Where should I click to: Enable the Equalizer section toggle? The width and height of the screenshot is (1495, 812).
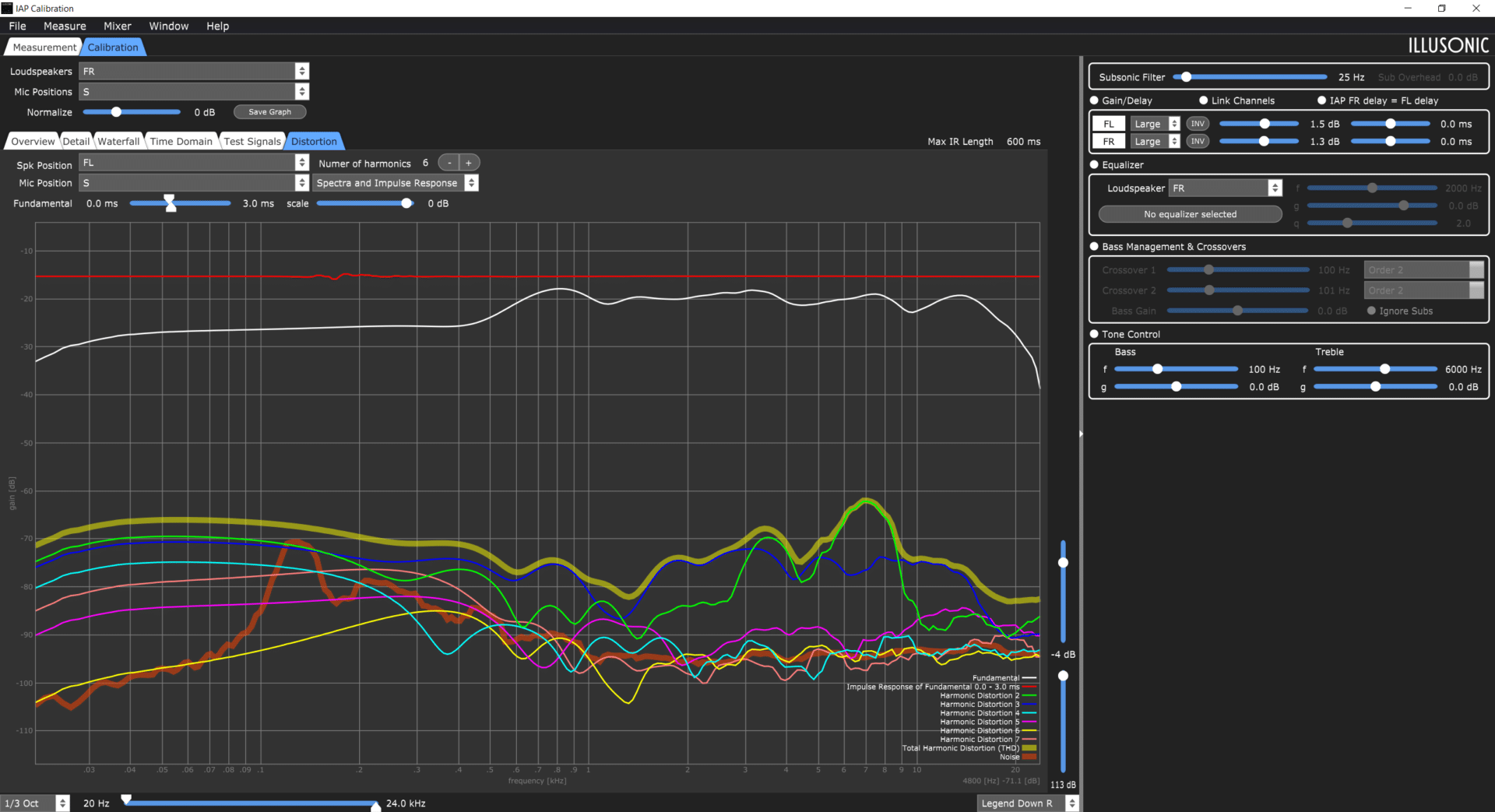click(1094, 164)
